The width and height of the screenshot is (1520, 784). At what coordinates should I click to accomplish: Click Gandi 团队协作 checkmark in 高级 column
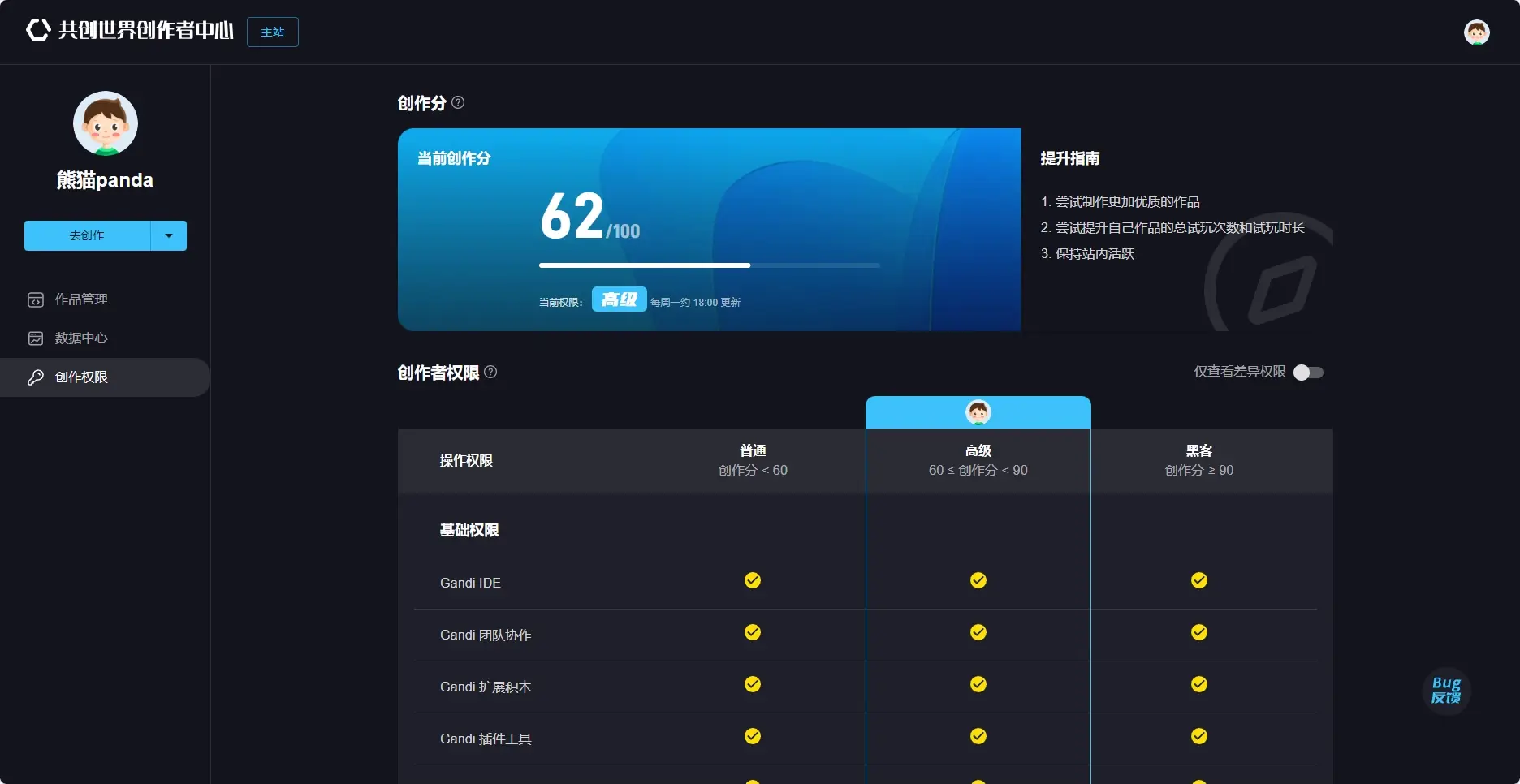[x=978, y=632]
